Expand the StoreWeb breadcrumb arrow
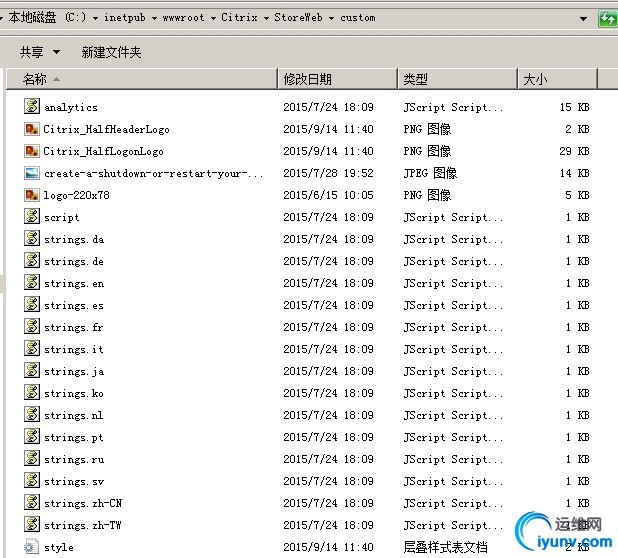 pyautogui.click(x=331, y=18)
